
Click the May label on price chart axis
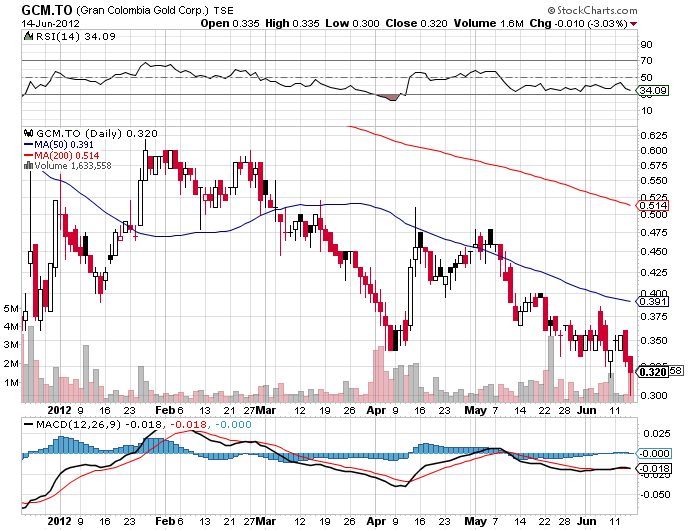476,410
